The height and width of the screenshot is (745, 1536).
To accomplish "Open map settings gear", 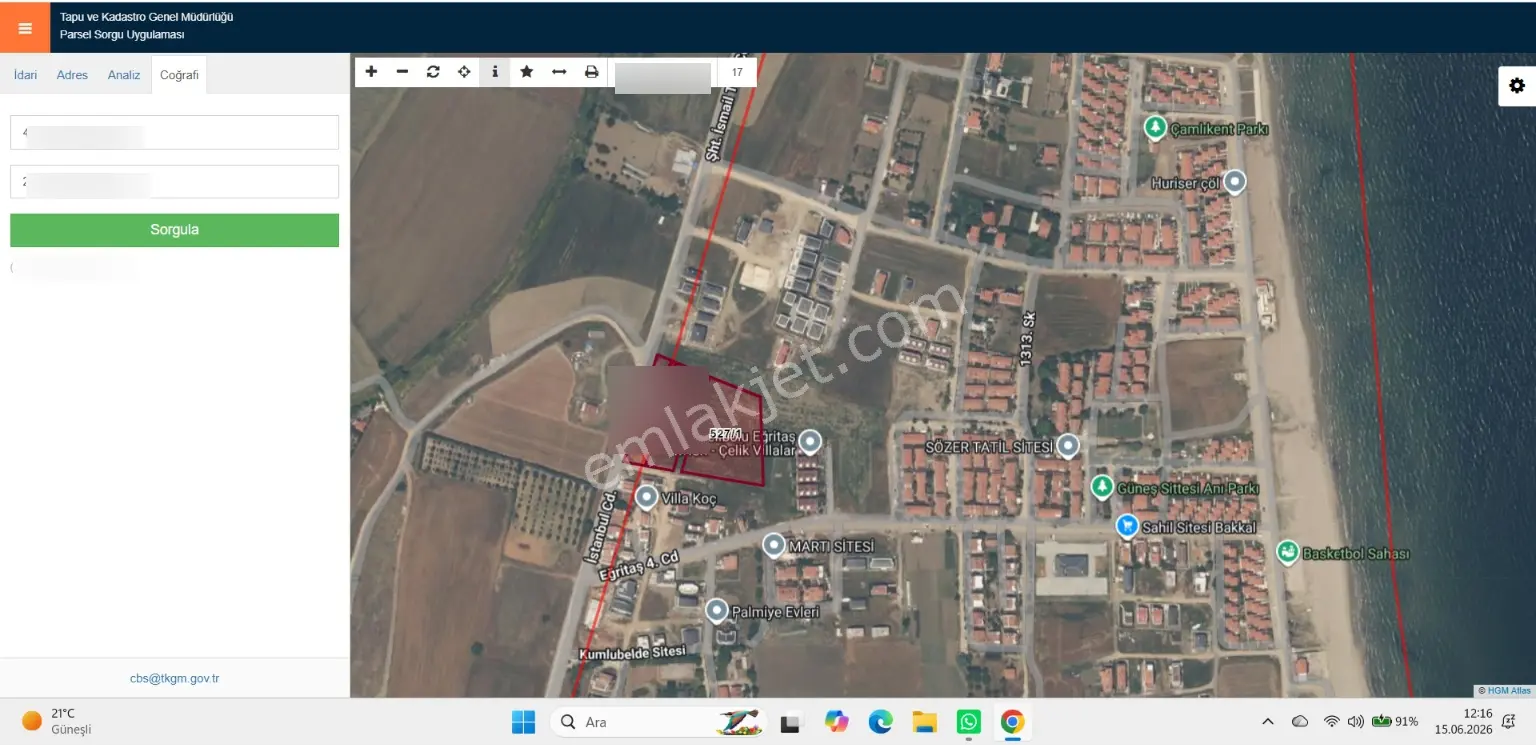I will point(1517,86).
